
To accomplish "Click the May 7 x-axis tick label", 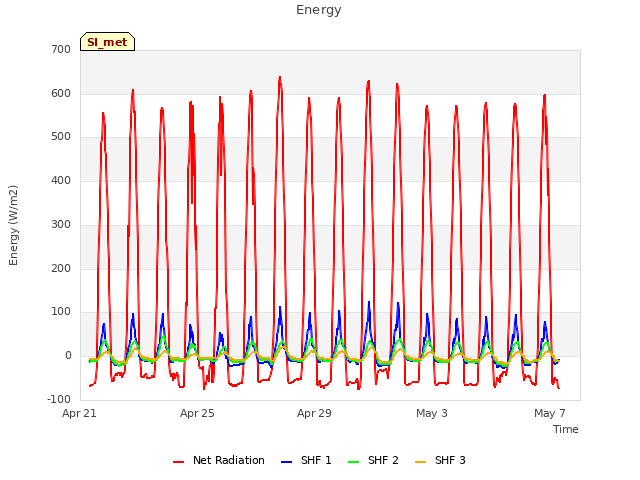I will [x=550, y=413].
